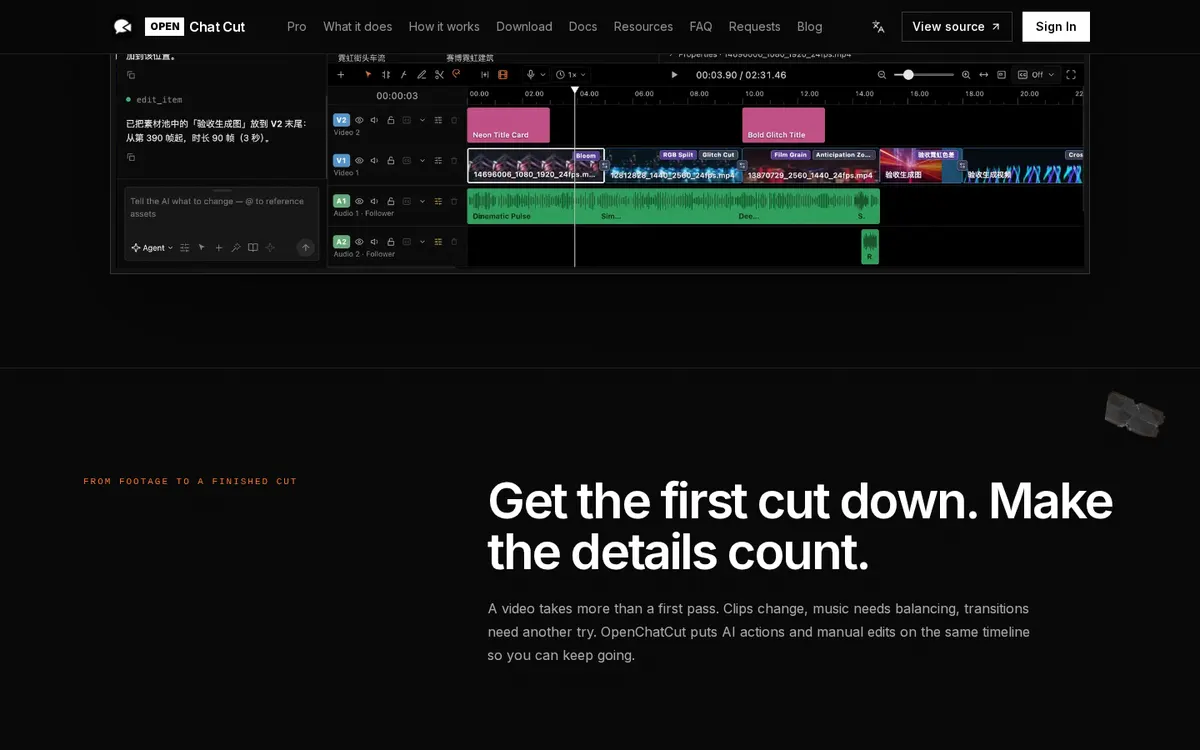The width and height of the screenshot is (1200, 750).
Task: Expand the chevron on track A2
Action: (x=422, y=242)
